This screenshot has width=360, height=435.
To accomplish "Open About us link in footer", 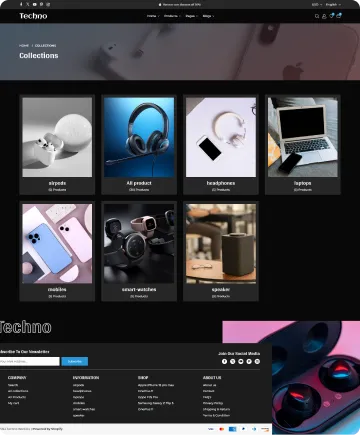I will [209, 385].
